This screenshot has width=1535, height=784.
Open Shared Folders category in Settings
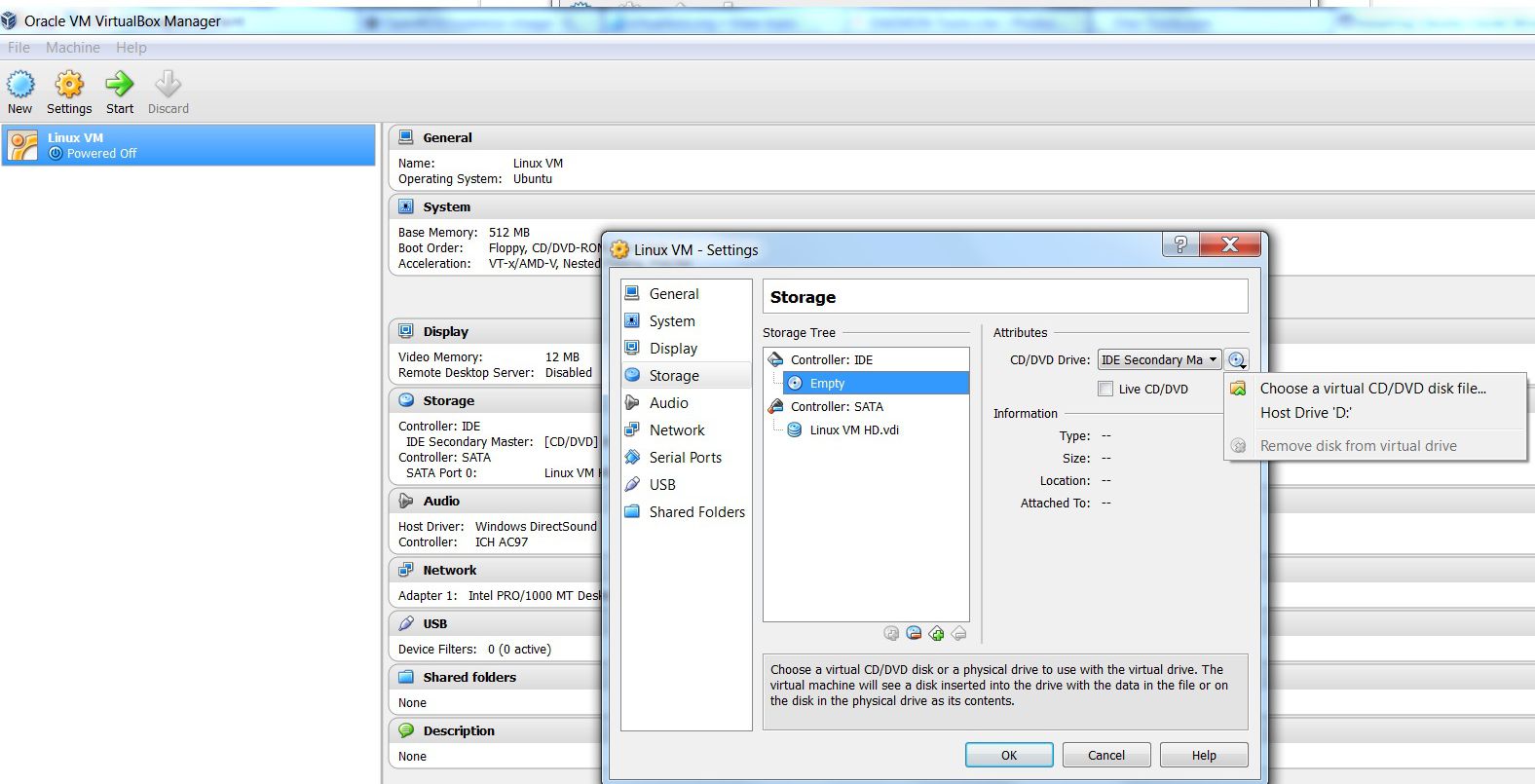[687, 511]
